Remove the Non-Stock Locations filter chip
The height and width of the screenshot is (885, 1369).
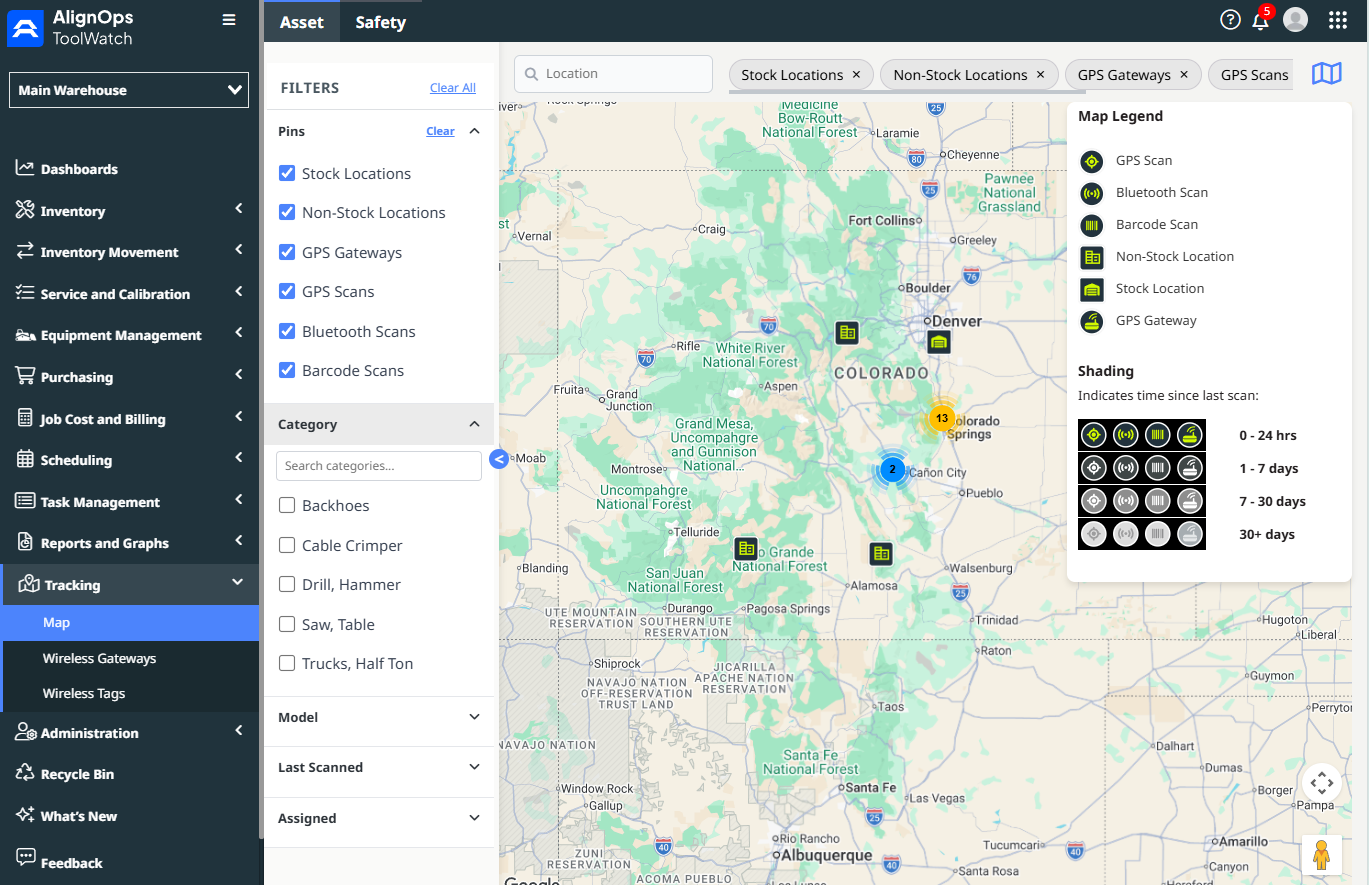[x=1040, y=75]
